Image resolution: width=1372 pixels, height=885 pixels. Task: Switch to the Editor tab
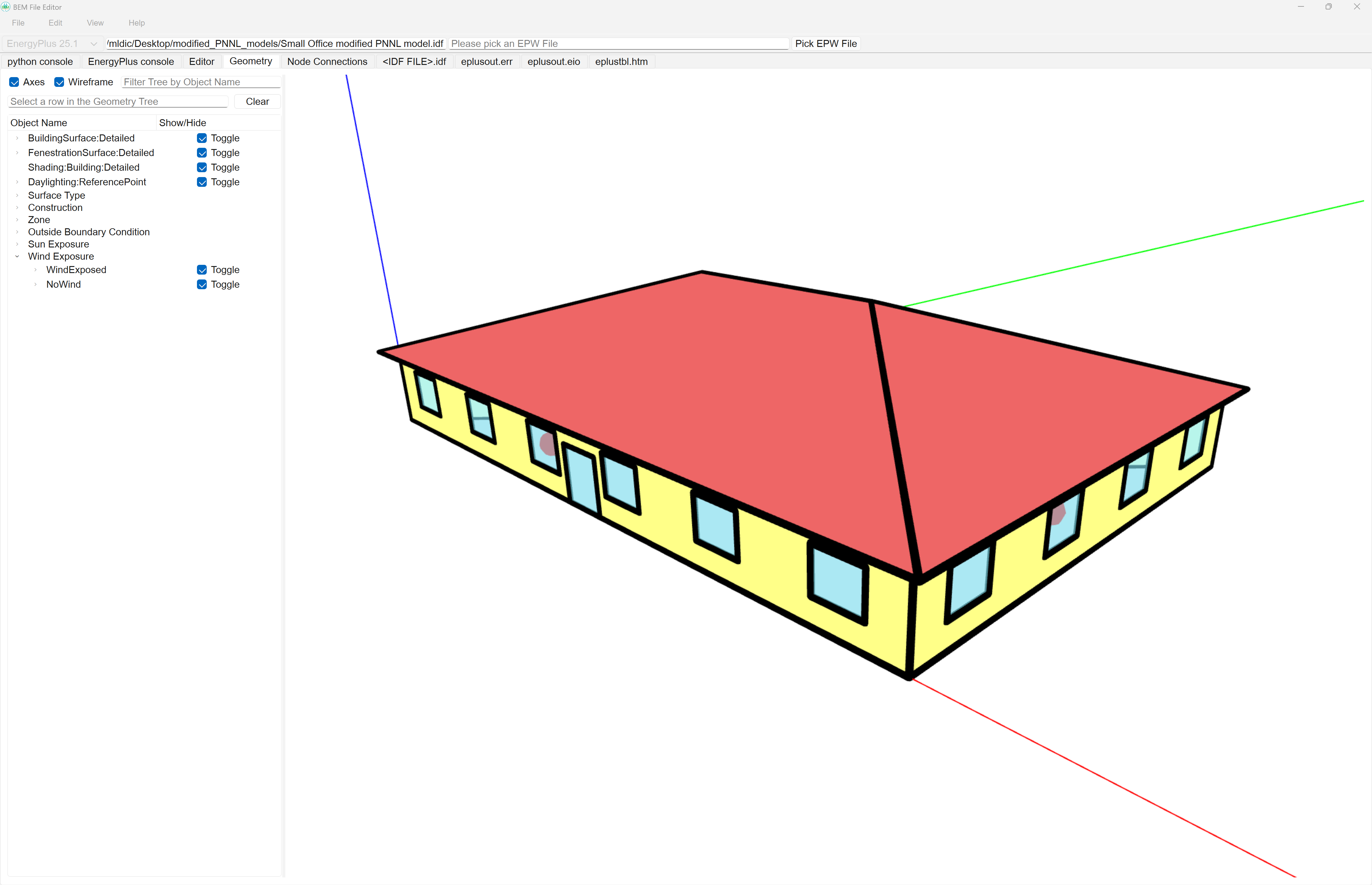coord(202,62)
